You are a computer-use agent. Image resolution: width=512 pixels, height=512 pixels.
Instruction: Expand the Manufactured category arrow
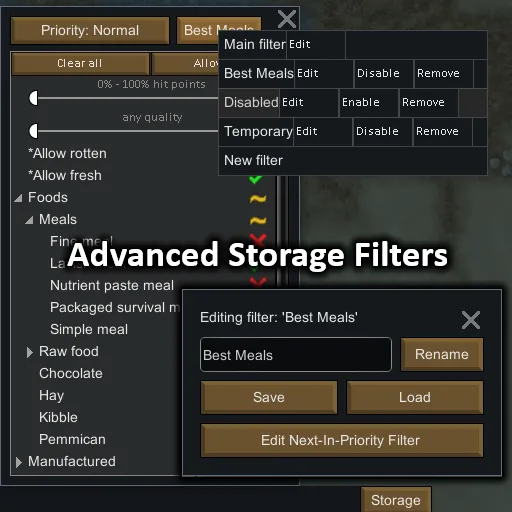click(x=19, y=462)
